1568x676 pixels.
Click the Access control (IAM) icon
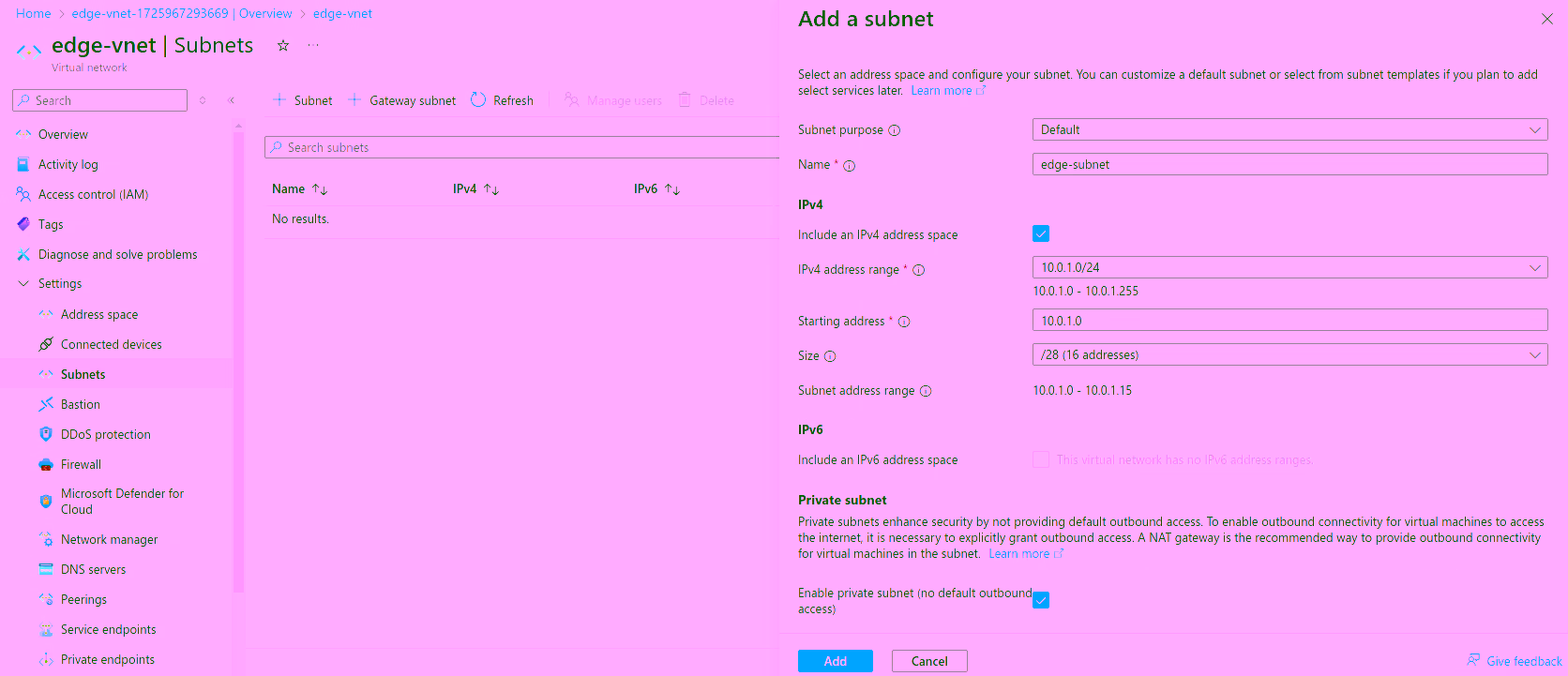point(23,194)
